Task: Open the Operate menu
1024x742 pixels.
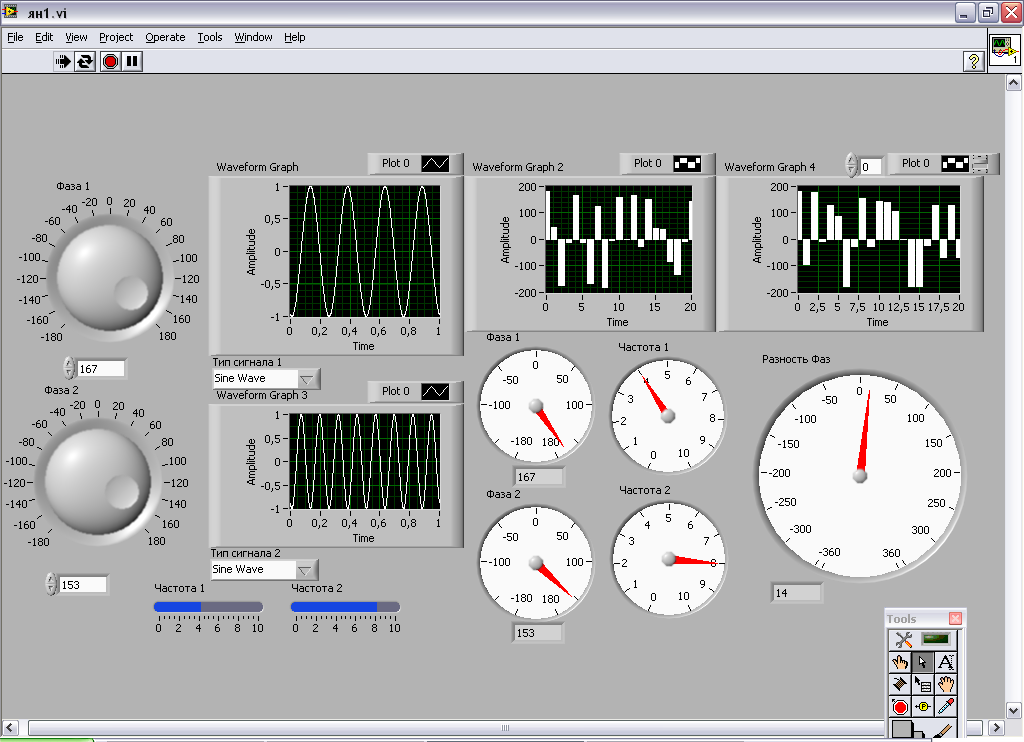Action: pos(165,37)
